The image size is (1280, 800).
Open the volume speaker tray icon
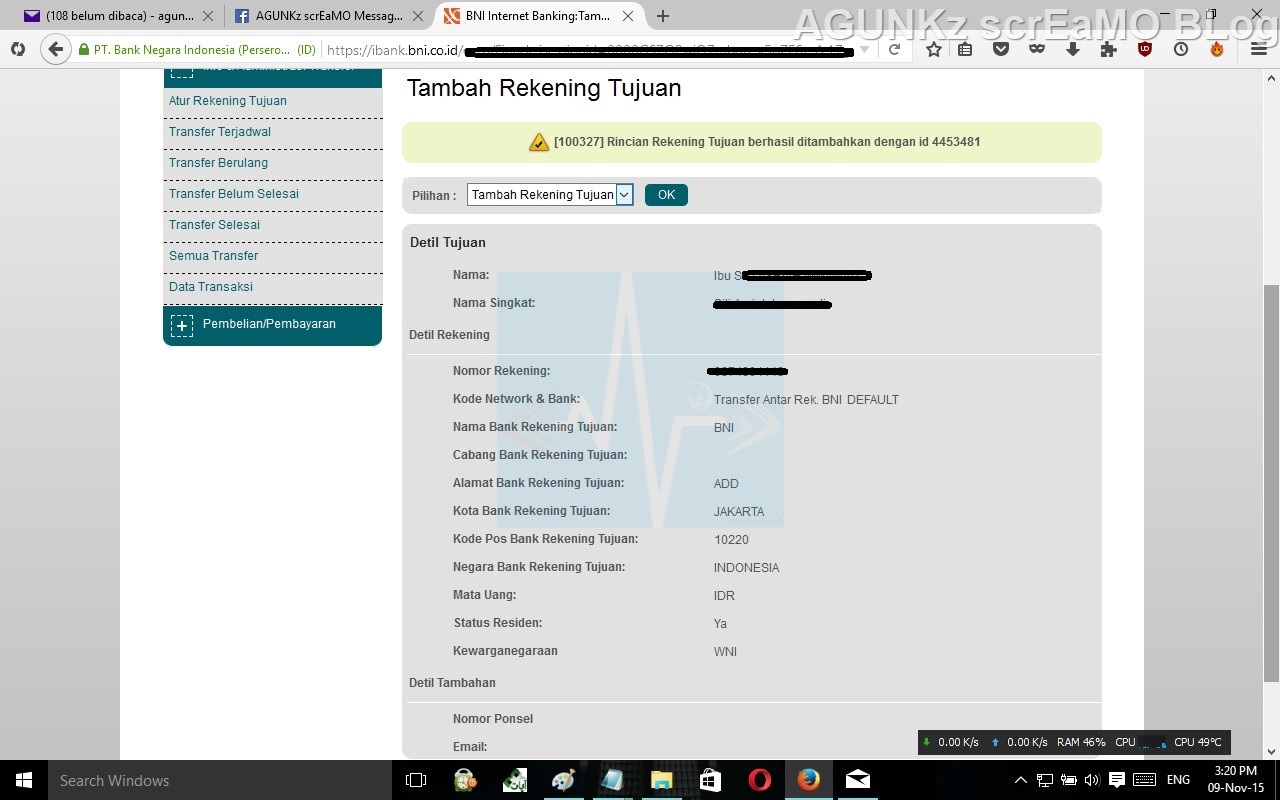point(1091,780)
